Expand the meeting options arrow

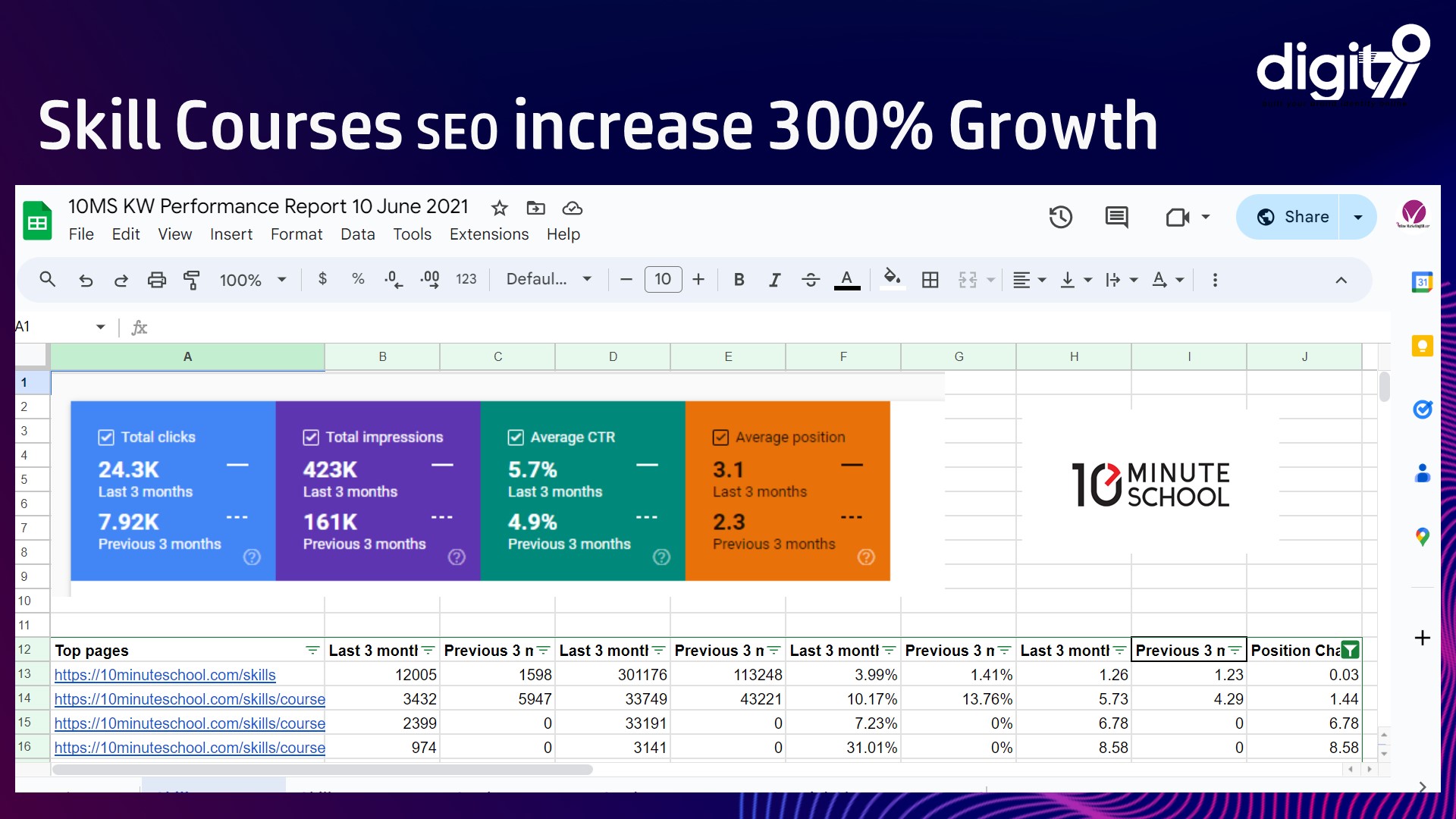1206,217
